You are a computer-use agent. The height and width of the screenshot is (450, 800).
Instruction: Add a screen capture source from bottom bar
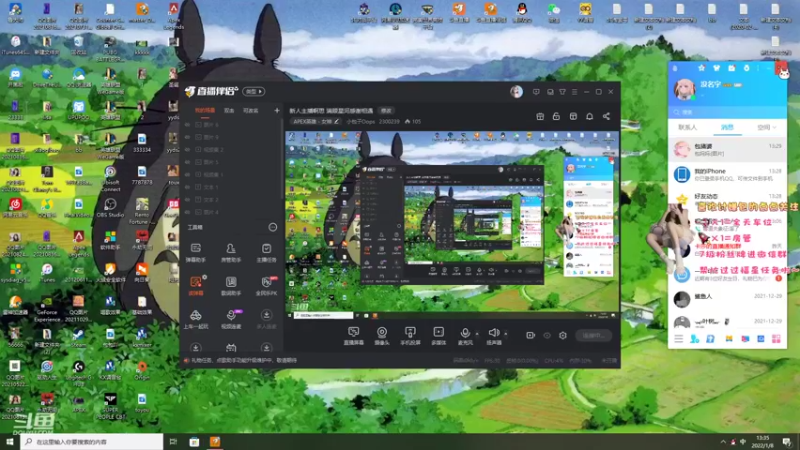[354, 336]
